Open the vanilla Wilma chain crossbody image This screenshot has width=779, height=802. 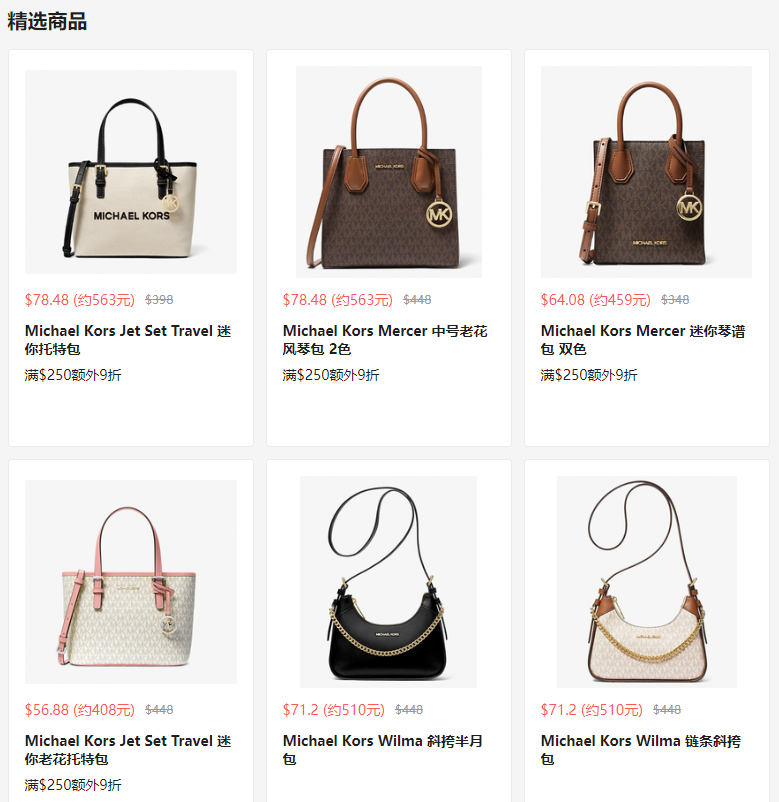coord(647,582)
